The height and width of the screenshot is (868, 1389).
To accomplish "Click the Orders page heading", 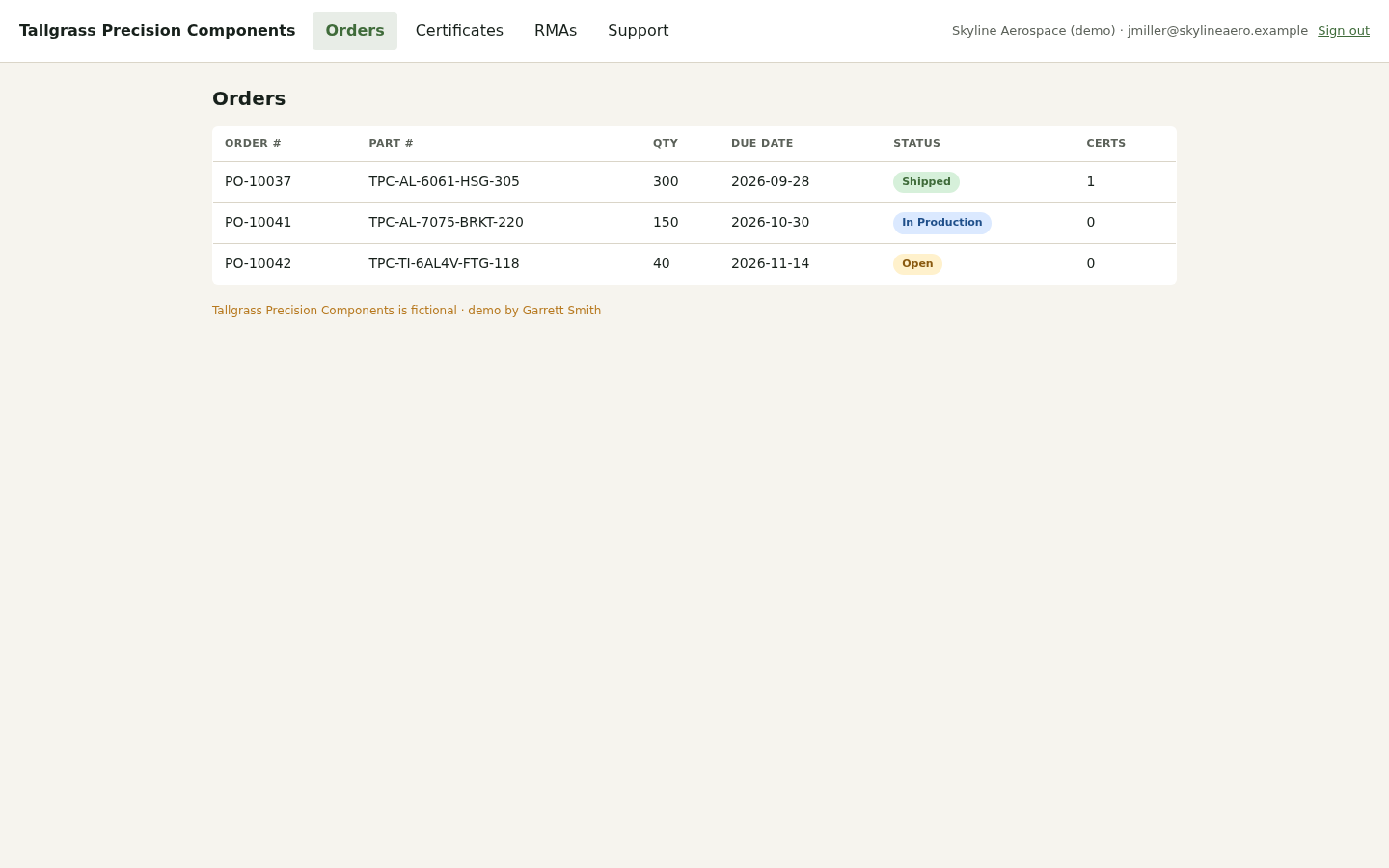I will tap(249, 98).
